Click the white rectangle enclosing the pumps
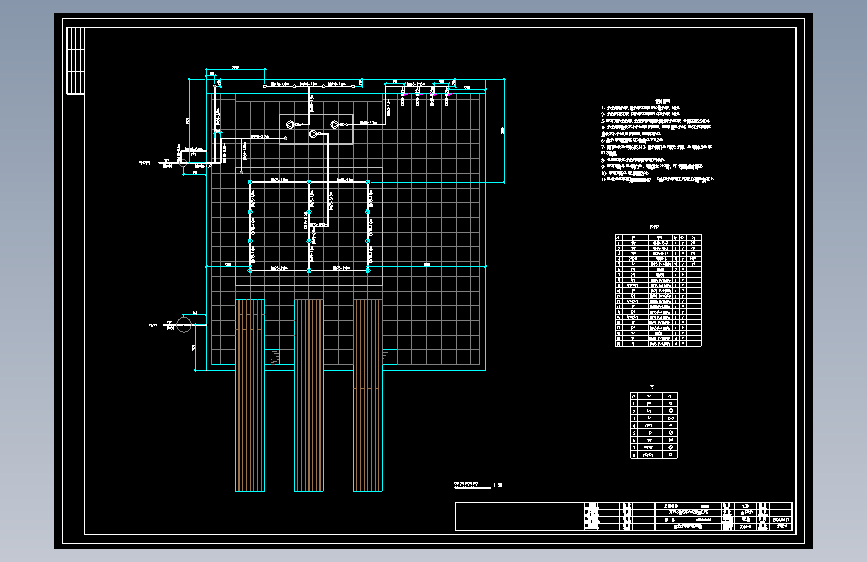 coord(316,129)
